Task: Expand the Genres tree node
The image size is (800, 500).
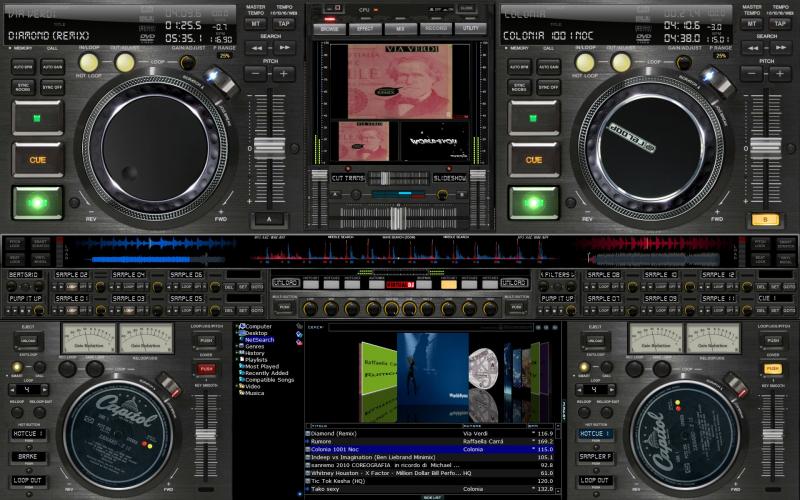Action: point(238,346)
